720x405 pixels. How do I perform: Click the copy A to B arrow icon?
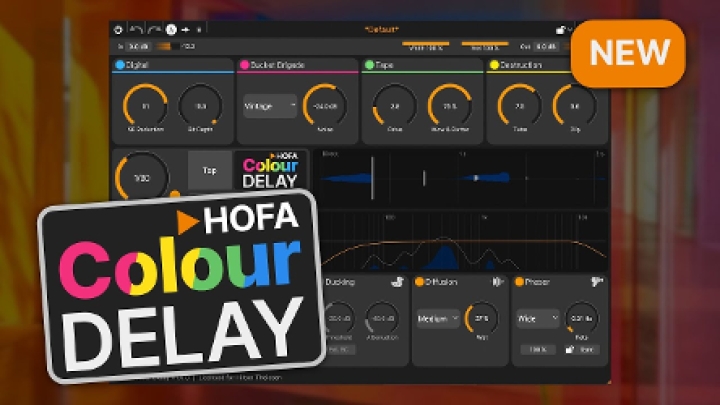pos(186,30)
